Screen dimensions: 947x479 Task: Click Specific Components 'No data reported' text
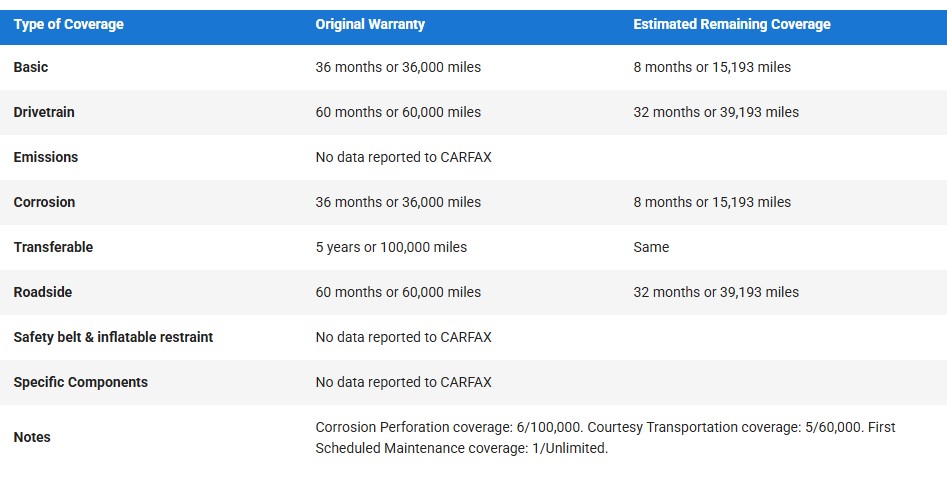tap(403, 382)
